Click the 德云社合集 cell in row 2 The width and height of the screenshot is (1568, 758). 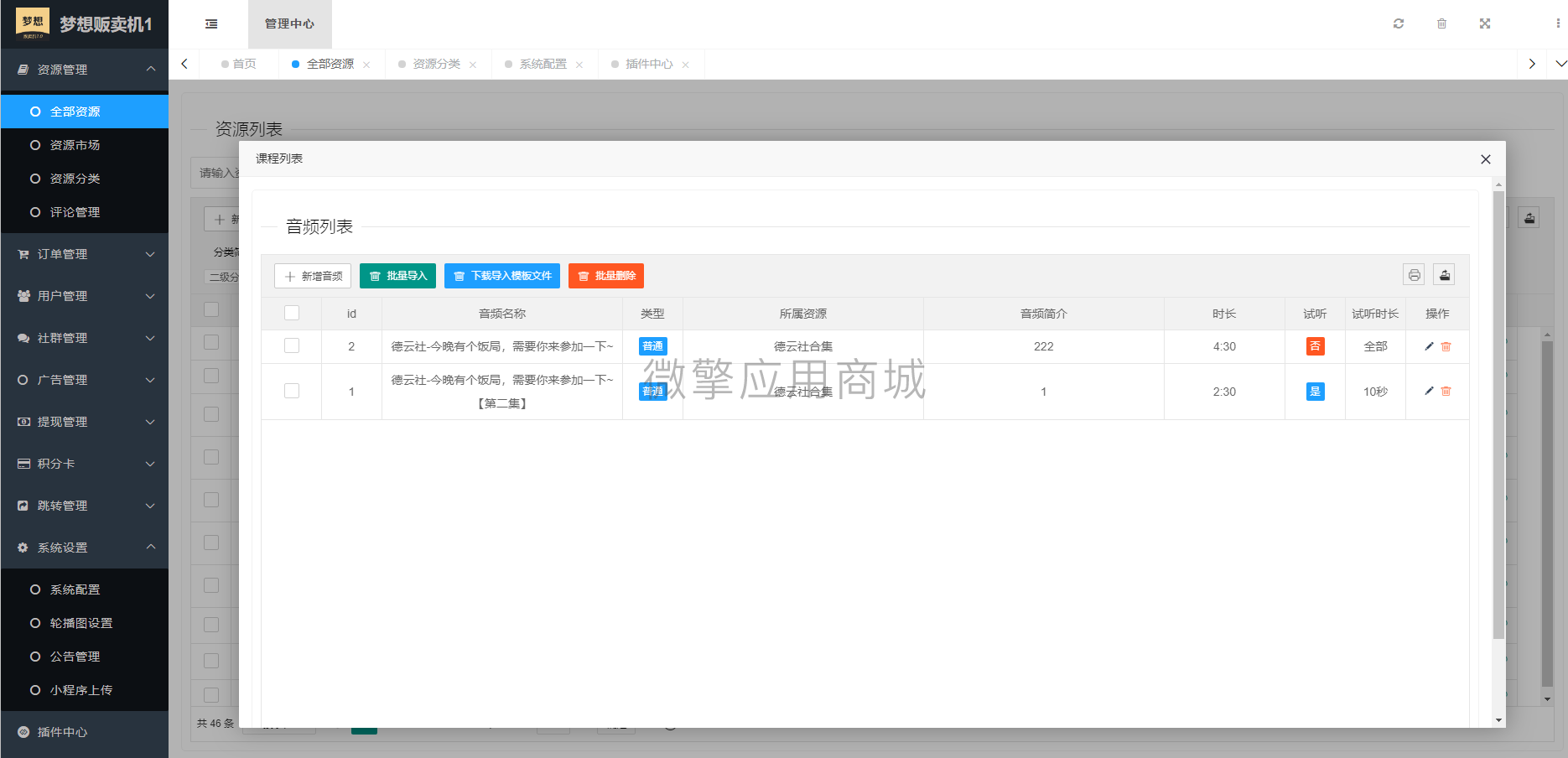click(x=803, y=346)
